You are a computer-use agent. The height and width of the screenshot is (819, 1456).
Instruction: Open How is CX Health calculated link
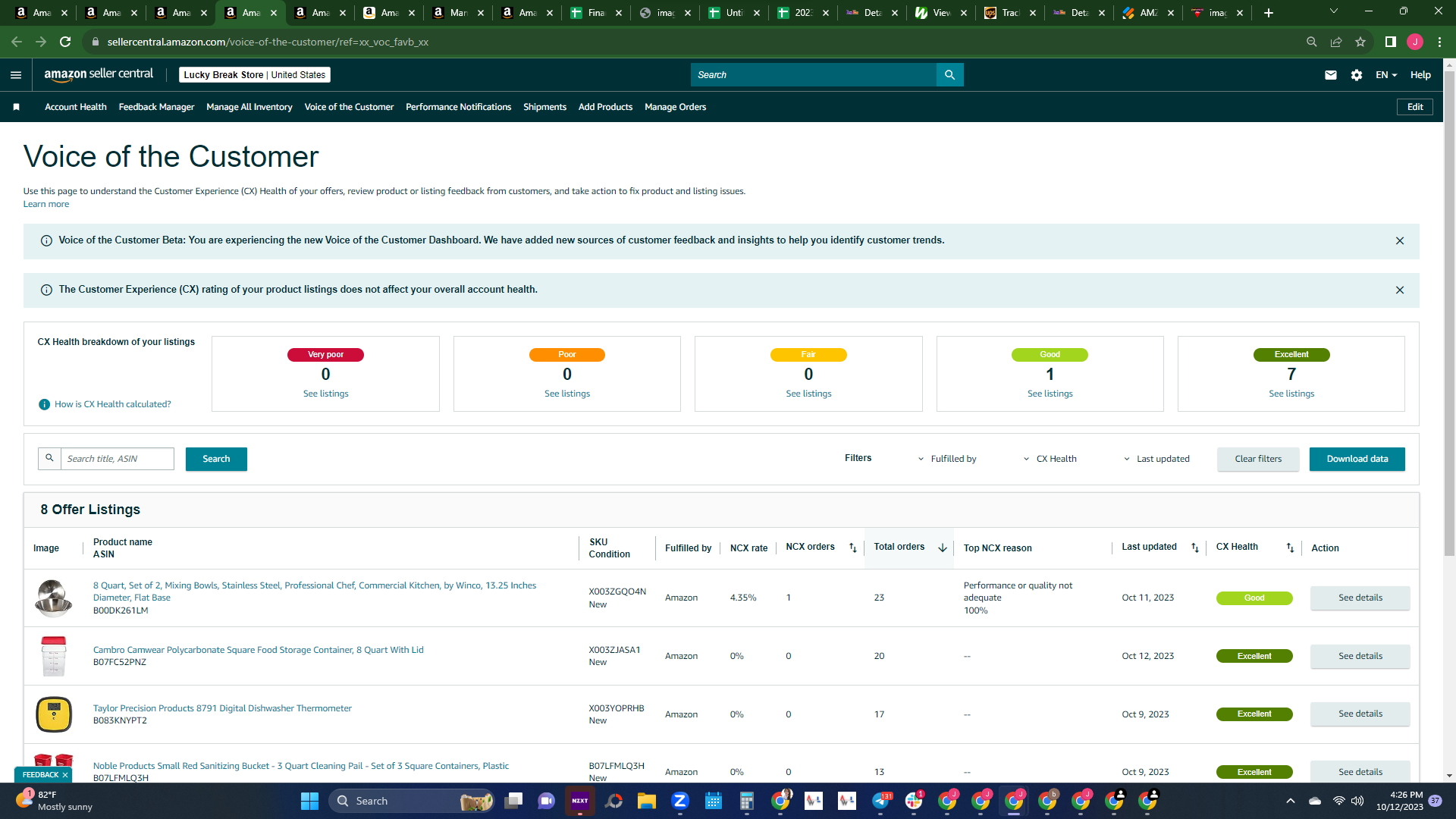click(112, 404)
